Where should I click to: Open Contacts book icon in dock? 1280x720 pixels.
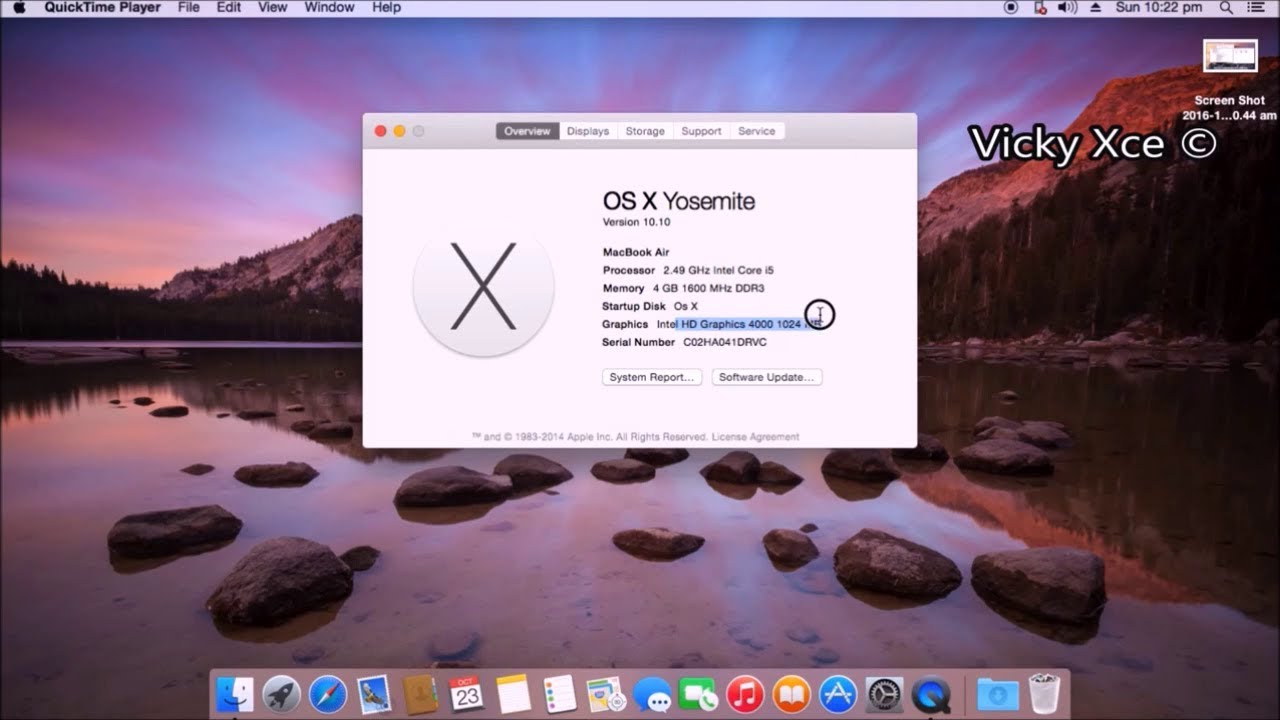420,694
